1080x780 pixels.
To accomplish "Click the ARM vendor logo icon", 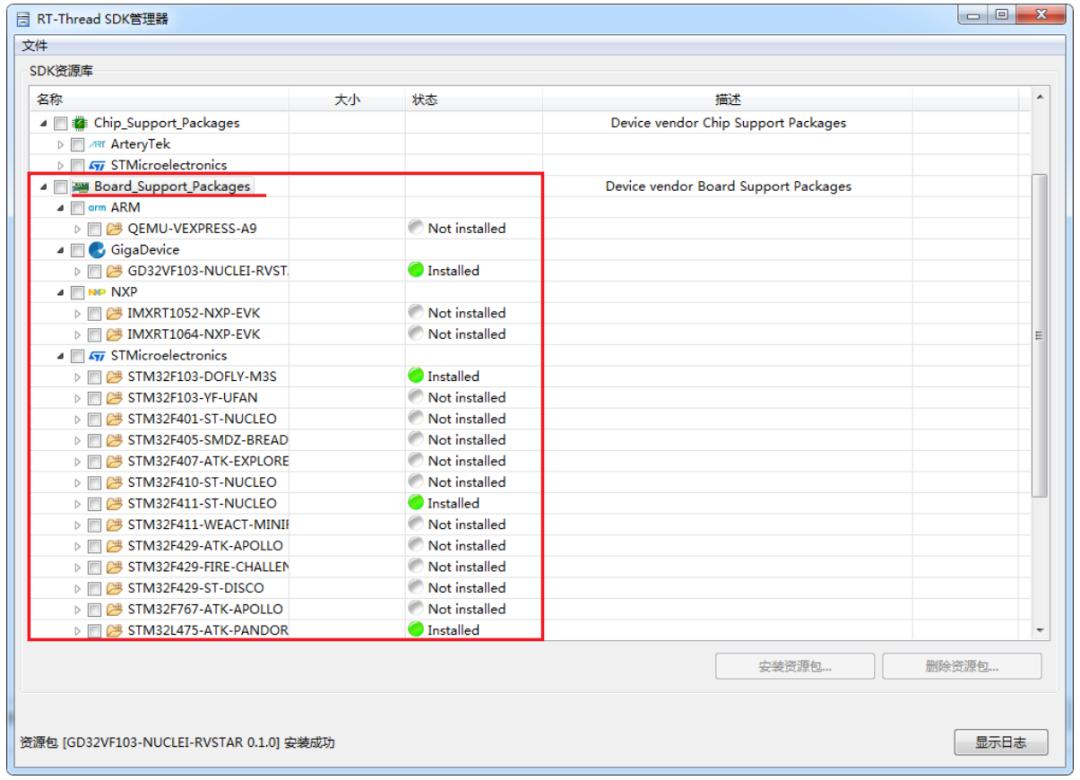I will coord(97,208).
